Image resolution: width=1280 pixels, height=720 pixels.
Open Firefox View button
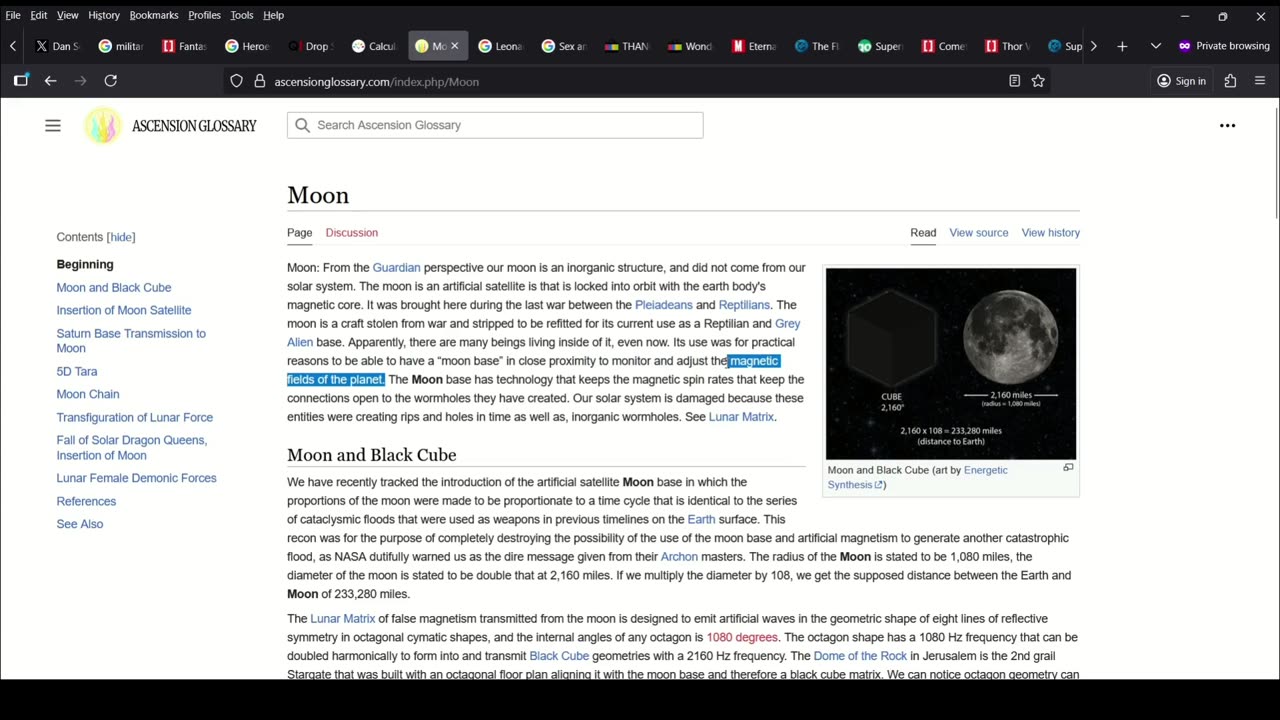click(x=21, y=81)
